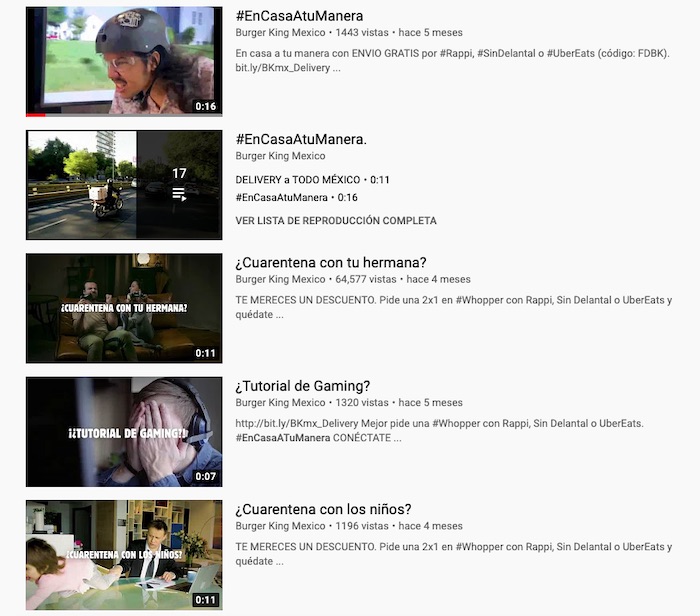Open ¿Cuarentena con los niños? thumbnail
The width and height of the screenshot is (700, 616).
tap(124, 555)
